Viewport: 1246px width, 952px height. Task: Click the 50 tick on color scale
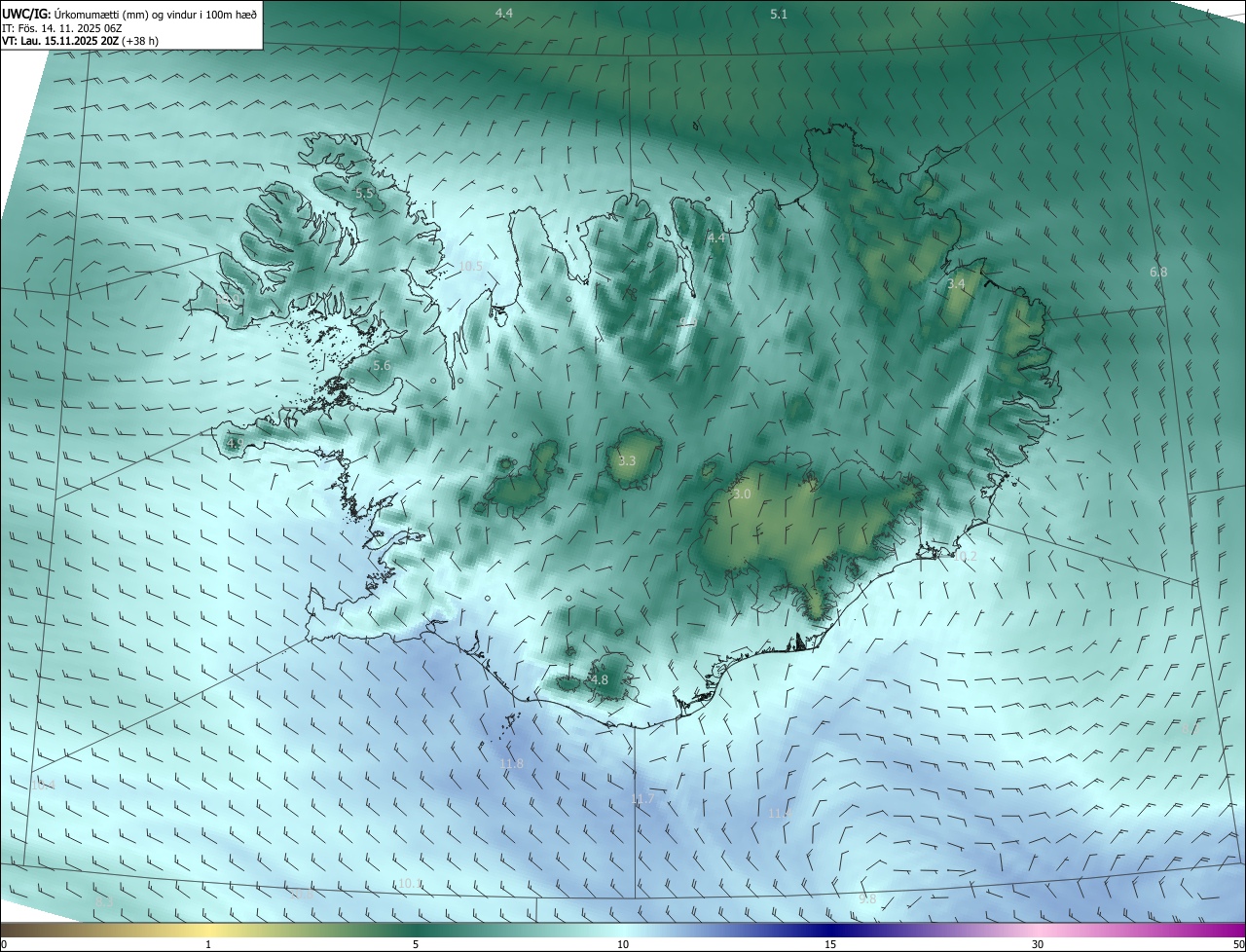coord(1238,944)
